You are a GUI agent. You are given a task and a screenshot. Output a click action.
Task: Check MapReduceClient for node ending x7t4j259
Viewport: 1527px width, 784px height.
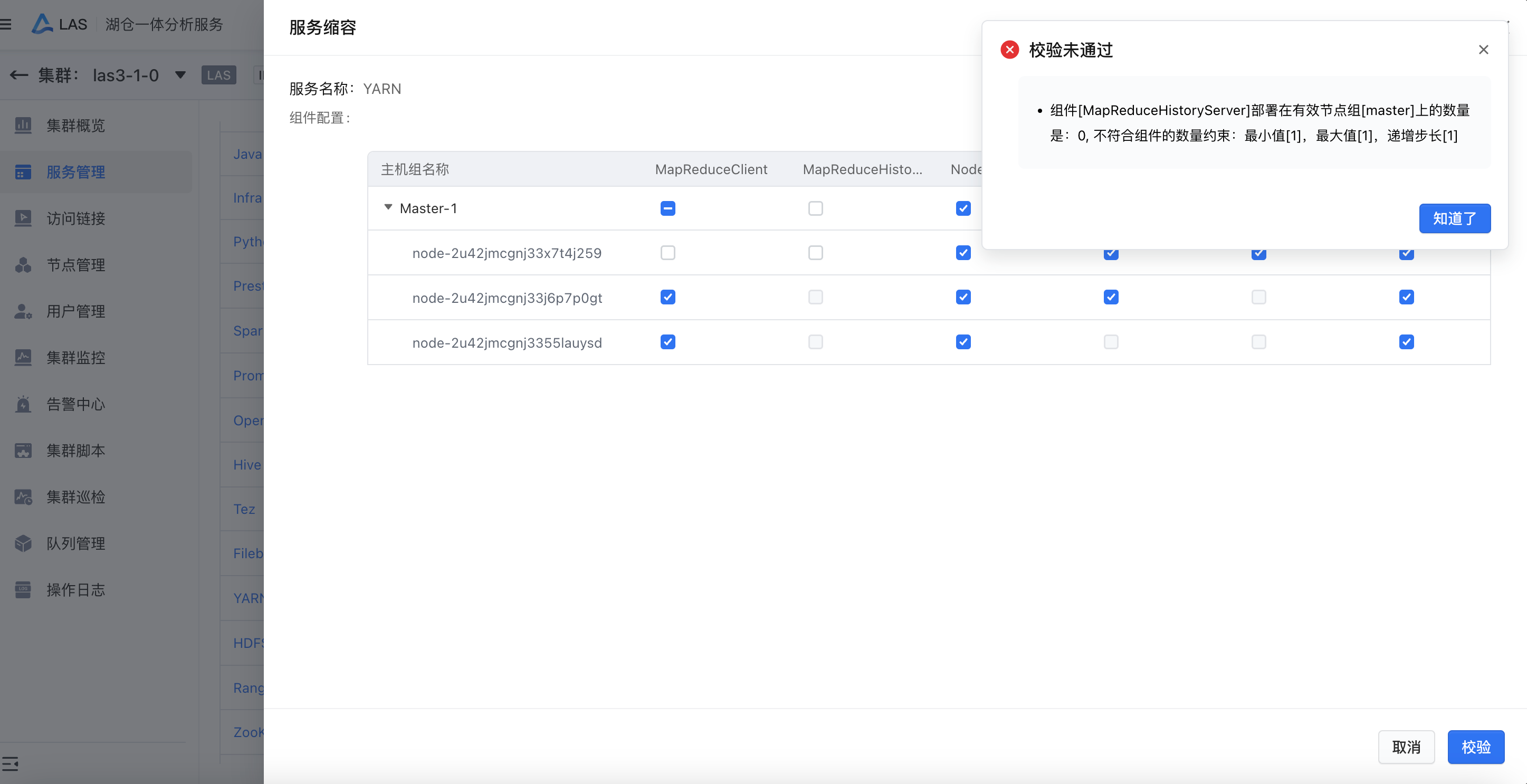click(x=667, y=253)
